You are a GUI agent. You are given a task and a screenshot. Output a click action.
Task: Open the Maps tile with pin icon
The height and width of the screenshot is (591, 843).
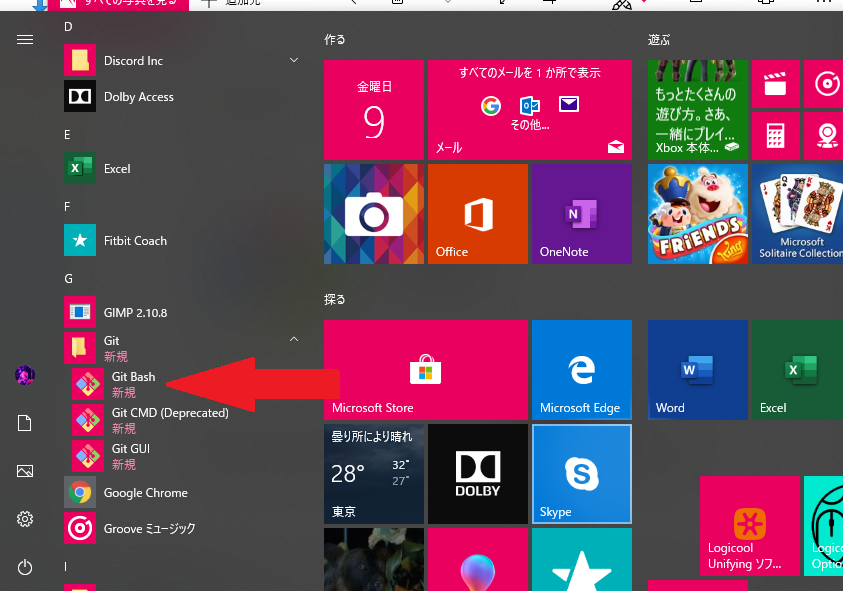825,136
